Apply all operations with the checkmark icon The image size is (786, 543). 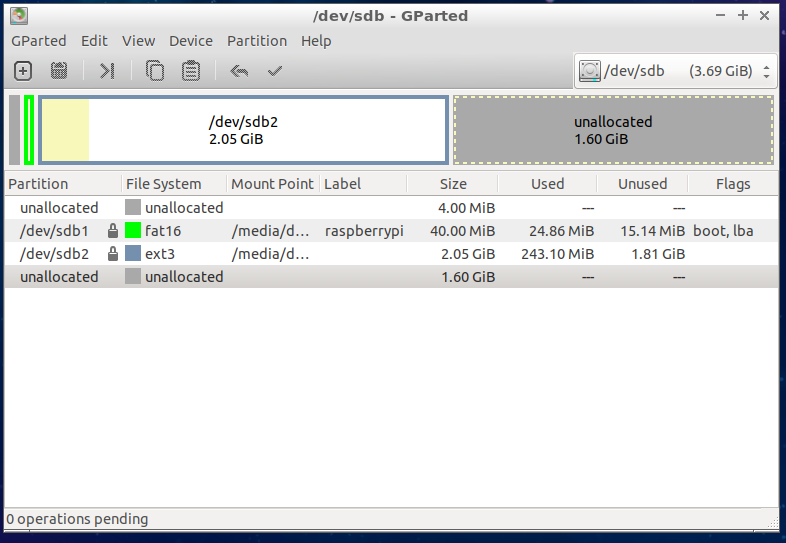pyautogui.click(x=275, y=71)
